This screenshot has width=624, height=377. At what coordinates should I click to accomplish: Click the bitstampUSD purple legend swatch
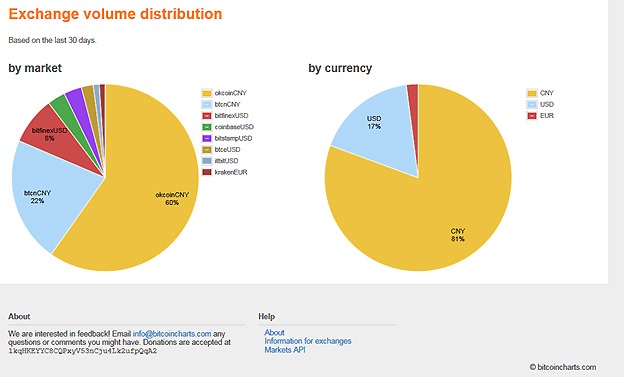pyautogui.click(x=207, y=139)
